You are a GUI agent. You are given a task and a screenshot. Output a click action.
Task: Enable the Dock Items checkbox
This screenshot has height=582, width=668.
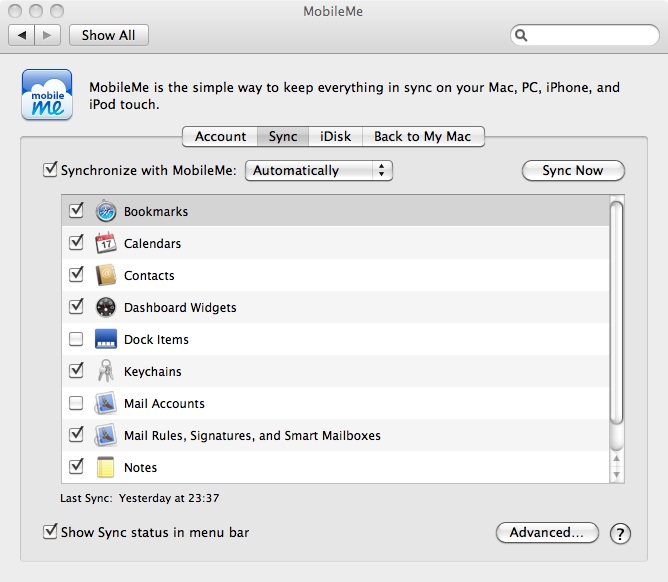(x=76, y=339)
